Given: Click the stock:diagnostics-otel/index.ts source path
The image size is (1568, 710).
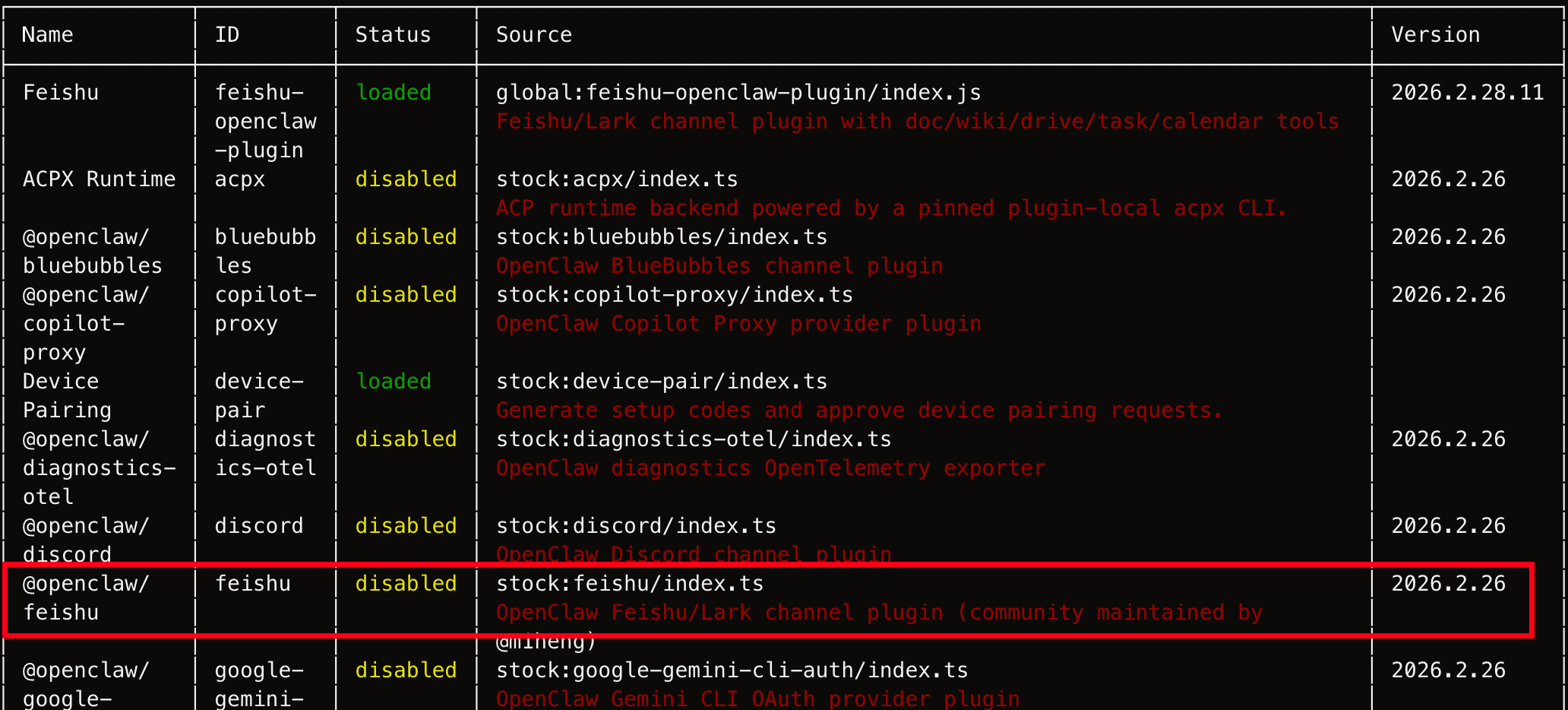Looking at the screenshot, I should [693, 439].
